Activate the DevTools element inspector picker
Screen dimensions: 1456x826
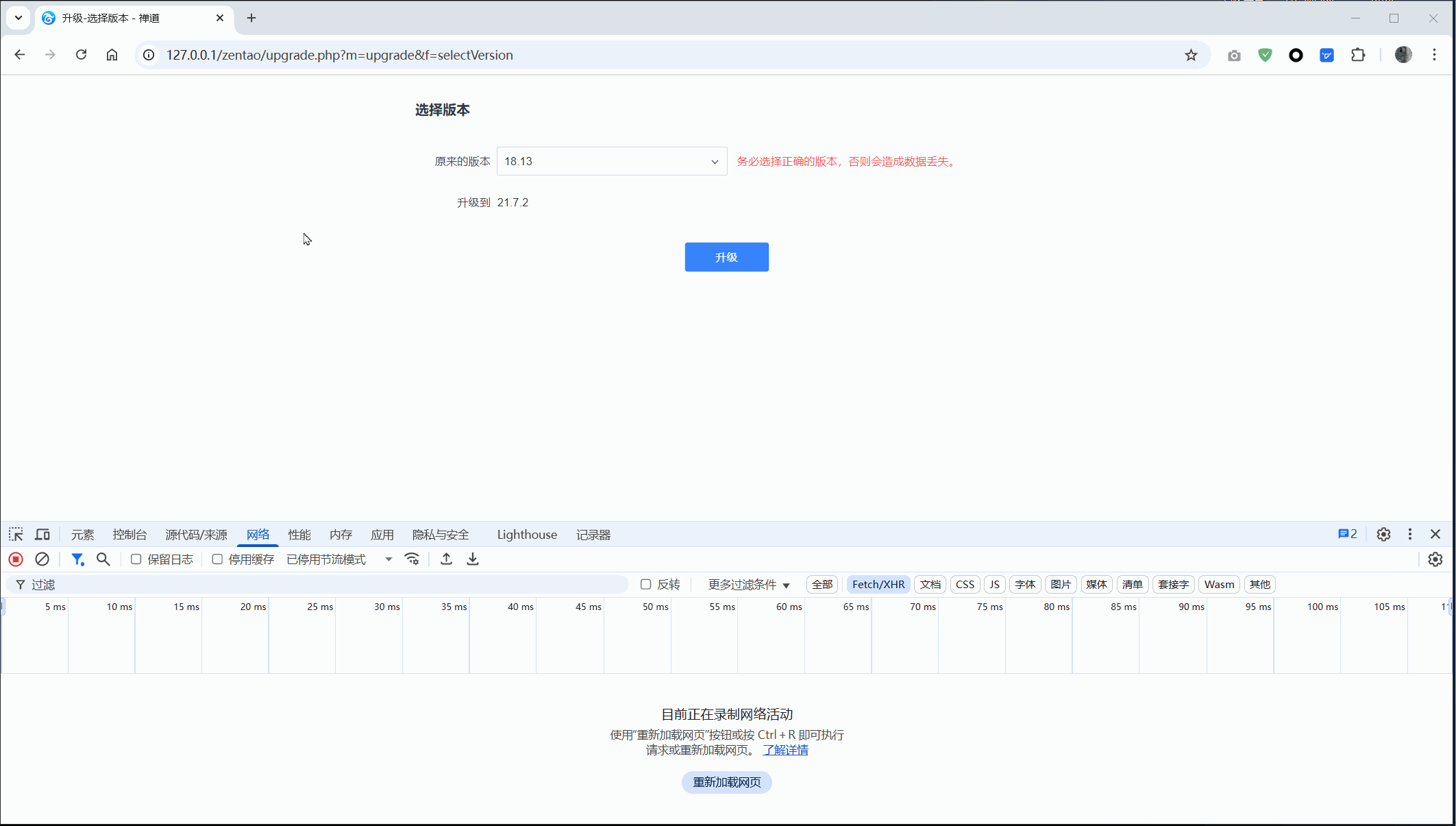coord(16,535)
